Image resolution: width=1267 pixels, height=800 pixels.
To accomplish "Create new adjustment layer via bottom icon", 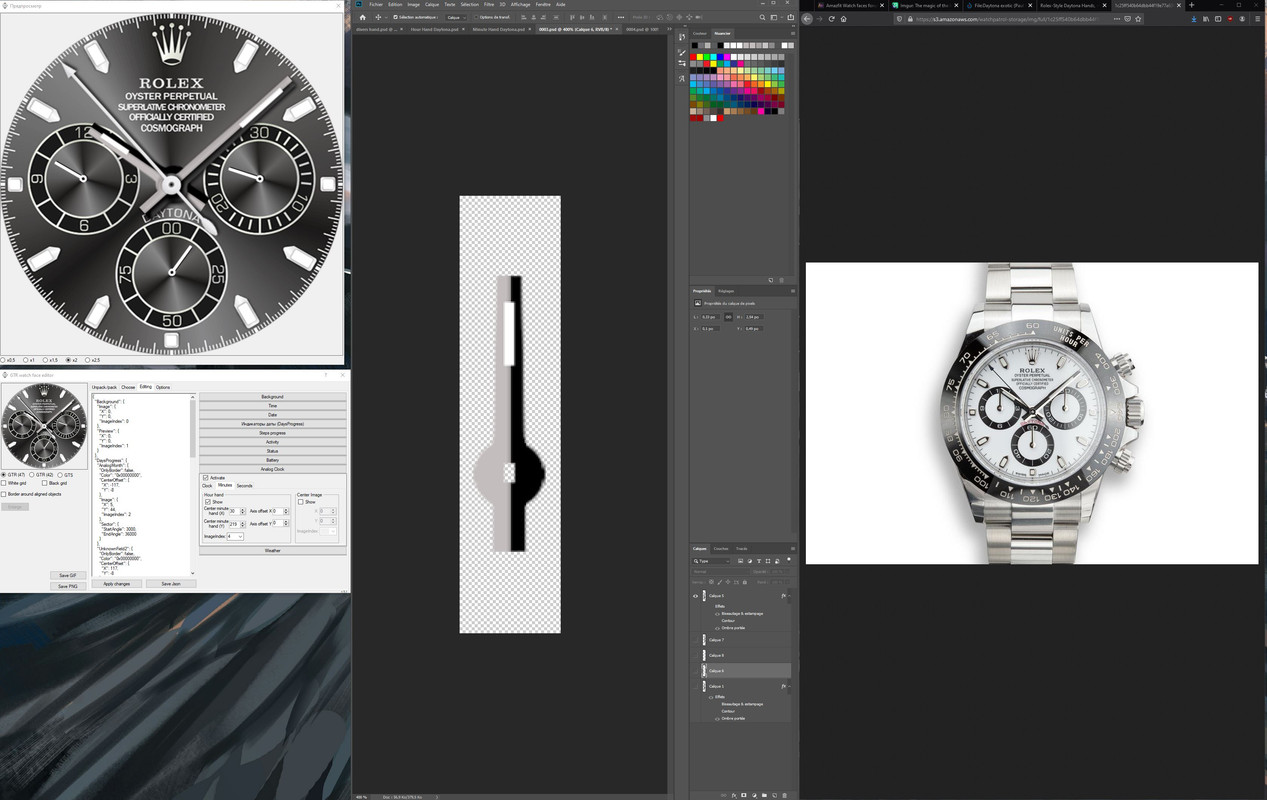I will (754, 795).
